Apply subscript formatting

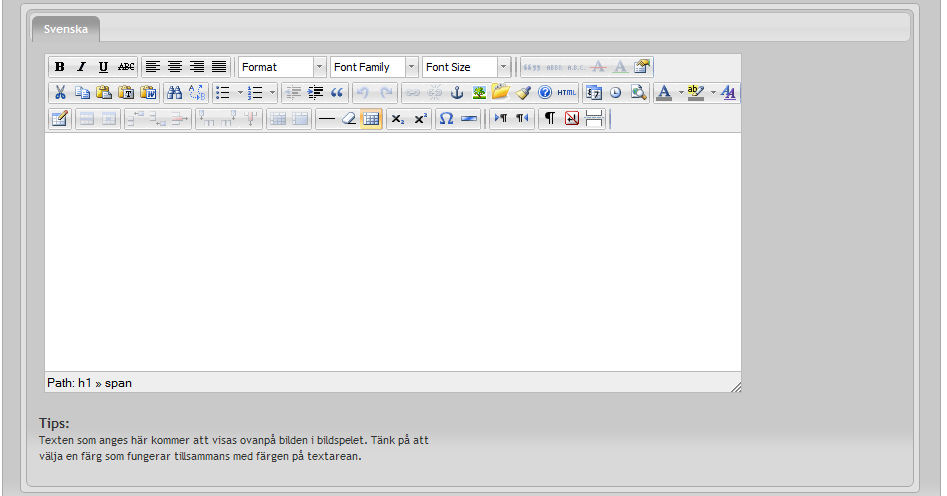tap(397, 119)
